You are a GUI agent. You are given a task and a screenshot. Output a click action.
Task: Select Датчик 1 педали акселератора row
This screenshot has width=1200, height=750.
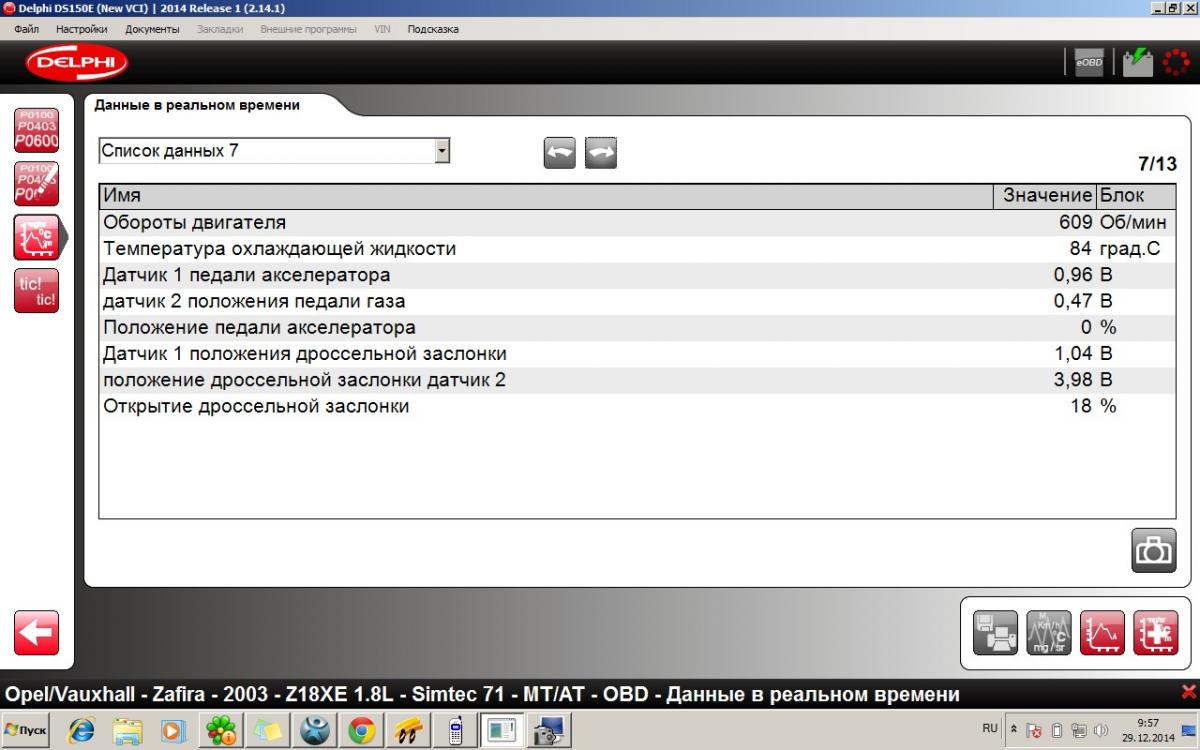[637, 275]
